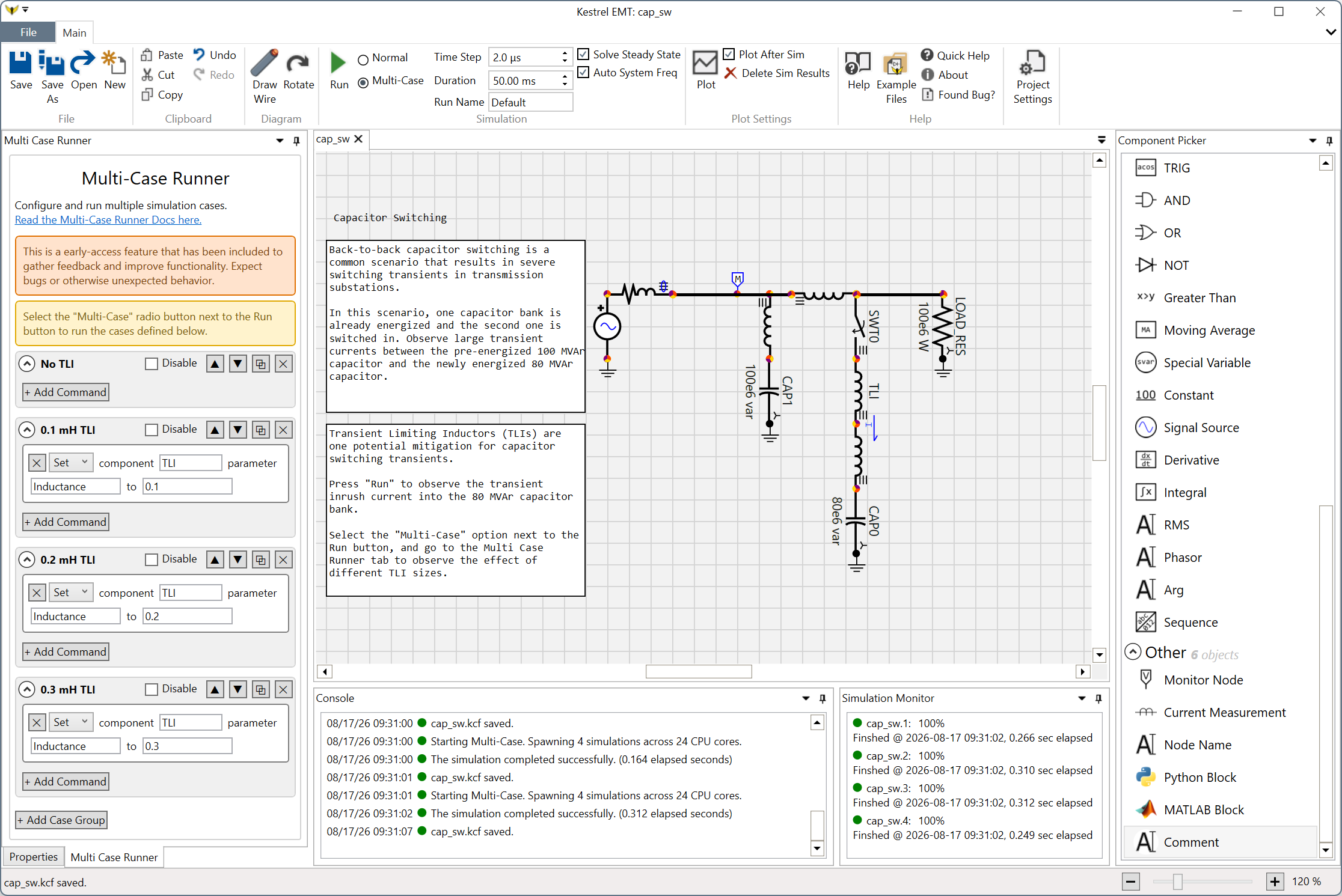1342x896 pixels.
Task: Click the zoom in plus button
Action: pyautogui.click(x=1275, y=882)
